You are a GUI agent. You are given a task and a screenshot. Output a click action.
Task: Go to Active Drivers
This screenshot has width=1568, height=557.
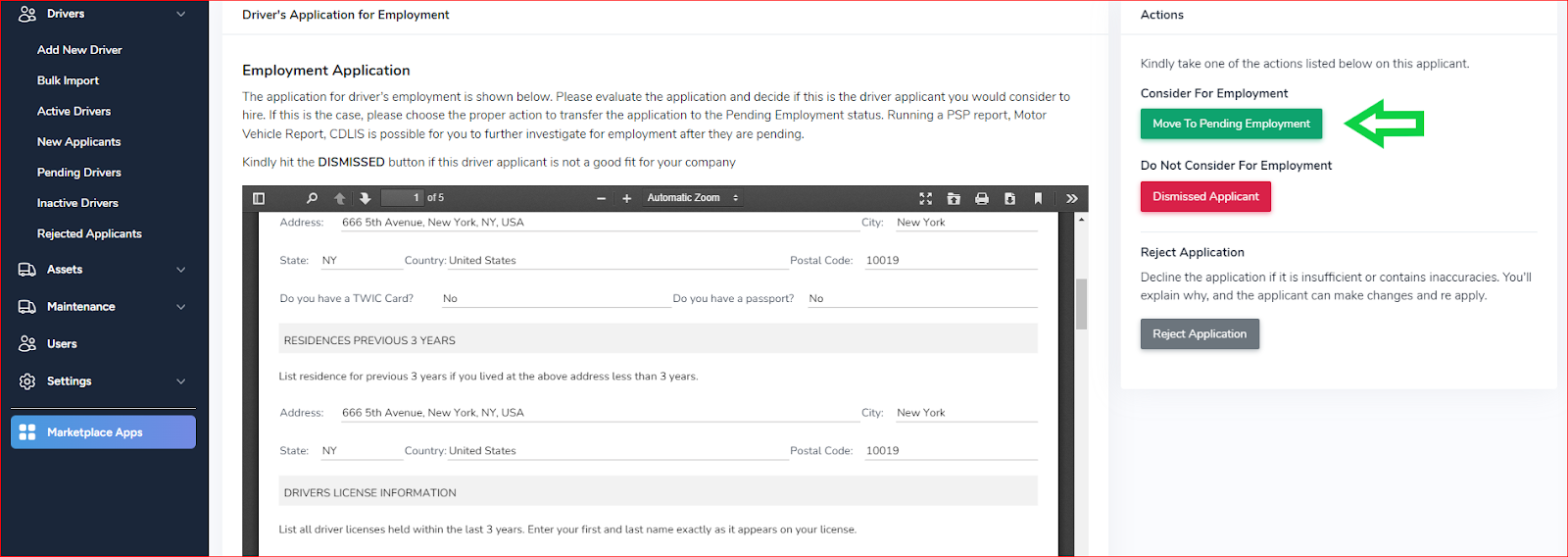pyautogui.click(x=73, y=111)
